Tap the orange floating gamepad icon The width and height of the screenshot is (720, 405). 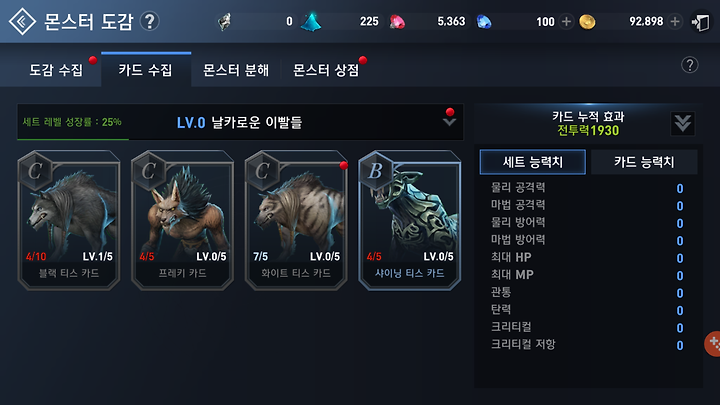click(713, 343)
